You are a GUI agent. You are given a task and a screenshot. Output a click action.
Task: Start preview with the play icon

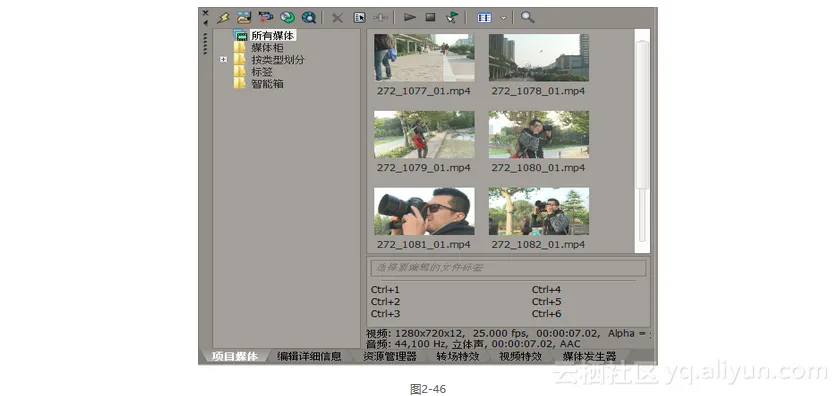click(410, 17)
